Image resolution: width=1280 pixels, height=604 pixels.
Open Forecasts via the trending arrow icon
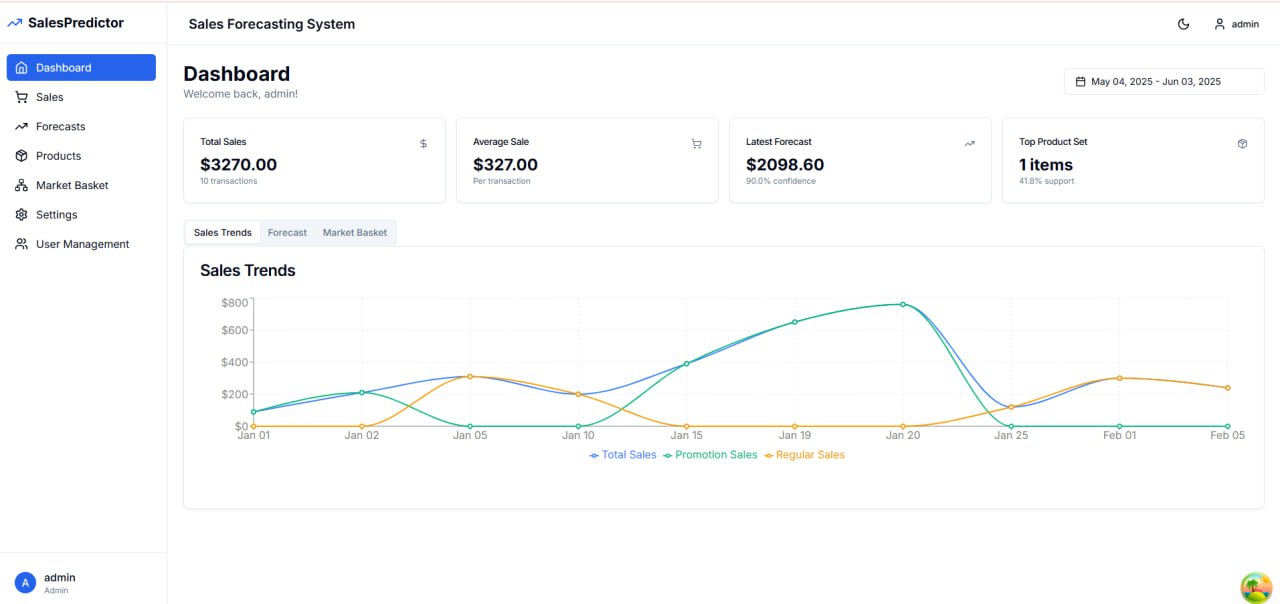tap(21, 126)
